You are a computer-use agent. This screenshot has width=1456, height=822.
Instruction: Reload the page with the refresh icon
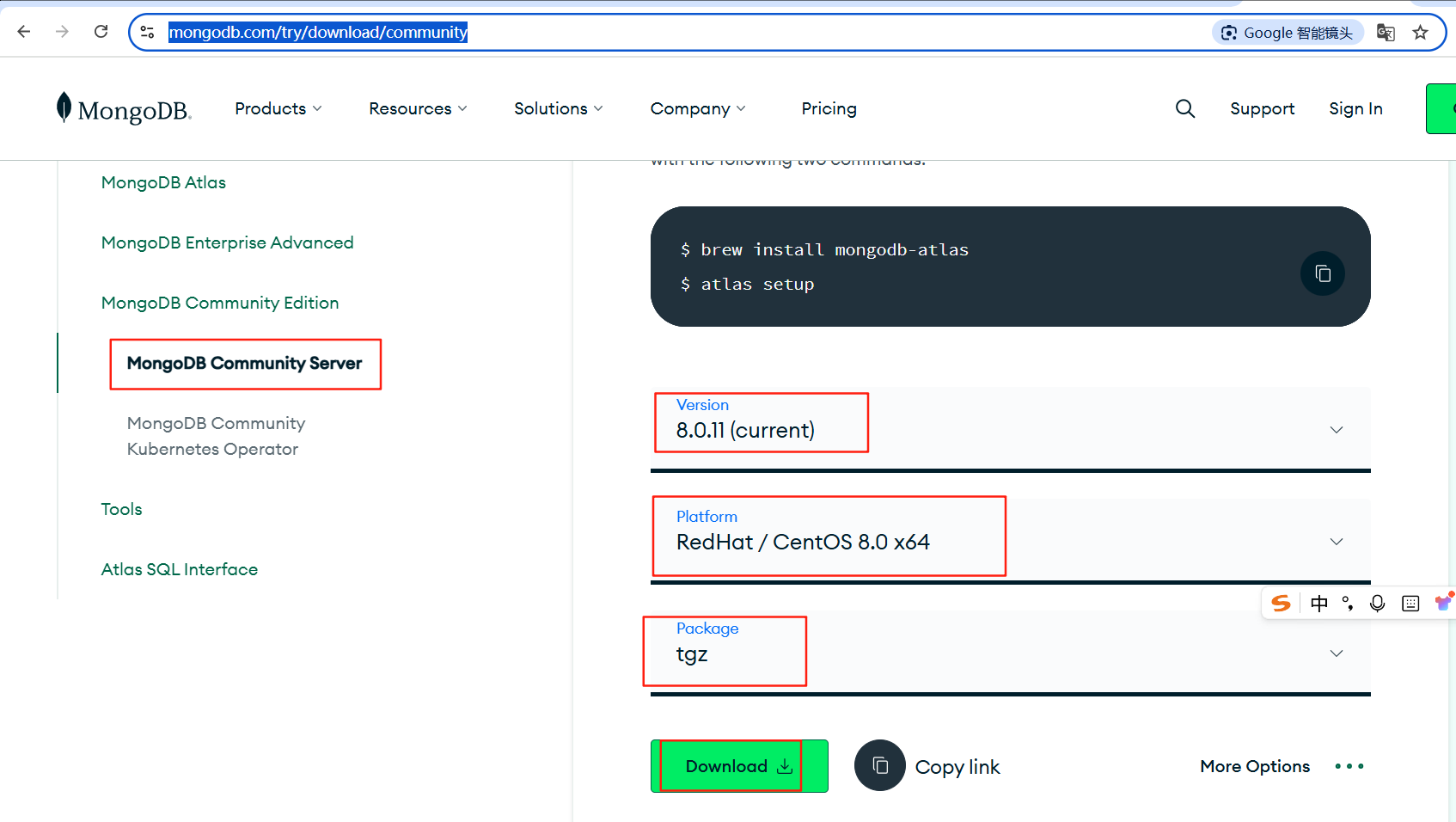(101, 32)
